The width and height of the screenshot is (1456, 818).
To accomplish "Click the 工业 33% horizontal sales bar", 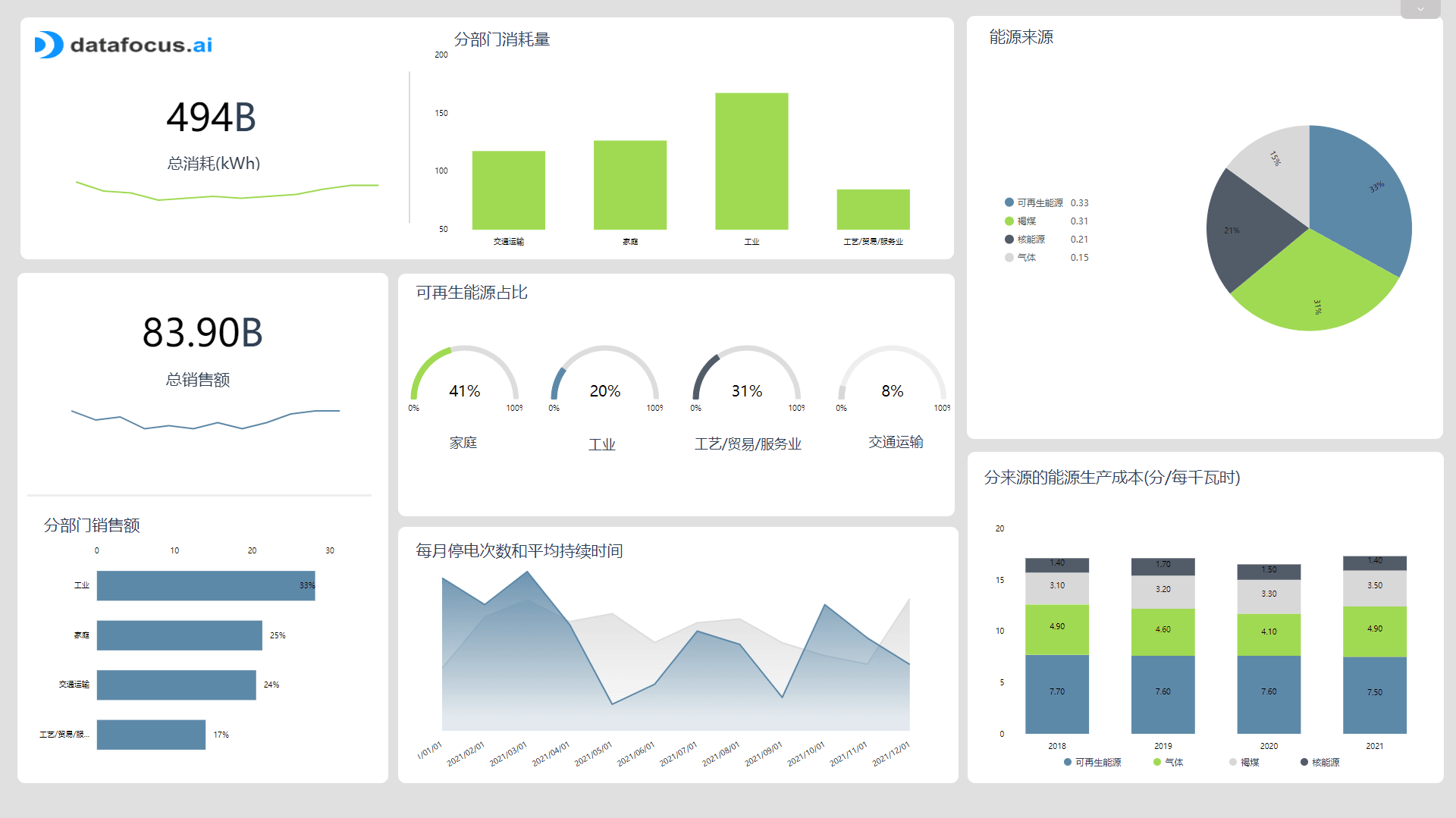I will 206,586.
